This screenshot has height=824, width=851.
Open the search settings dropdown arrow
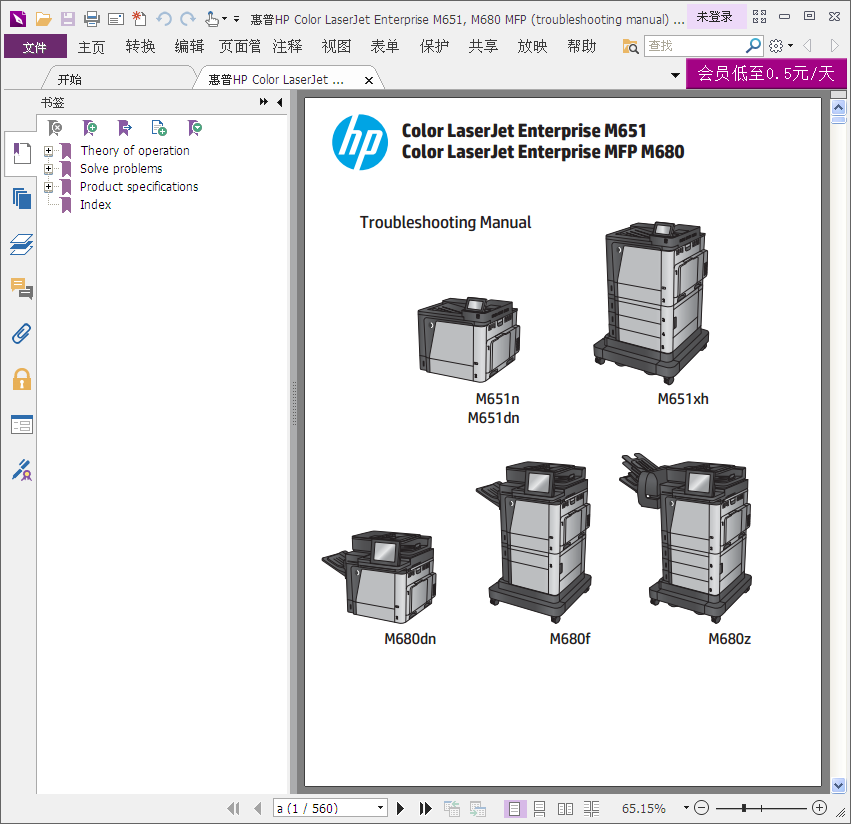(x=790, y=46)
